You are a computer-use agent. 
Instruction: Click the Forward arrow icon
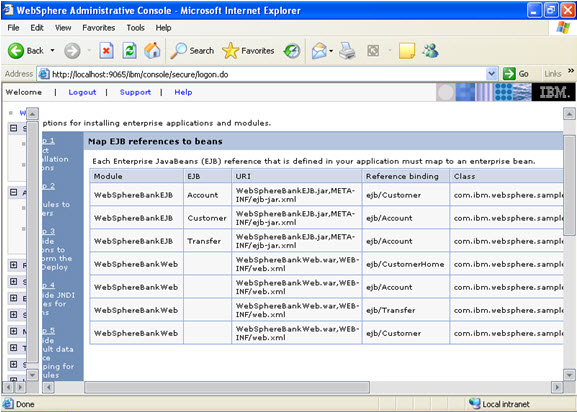point(72,51)
